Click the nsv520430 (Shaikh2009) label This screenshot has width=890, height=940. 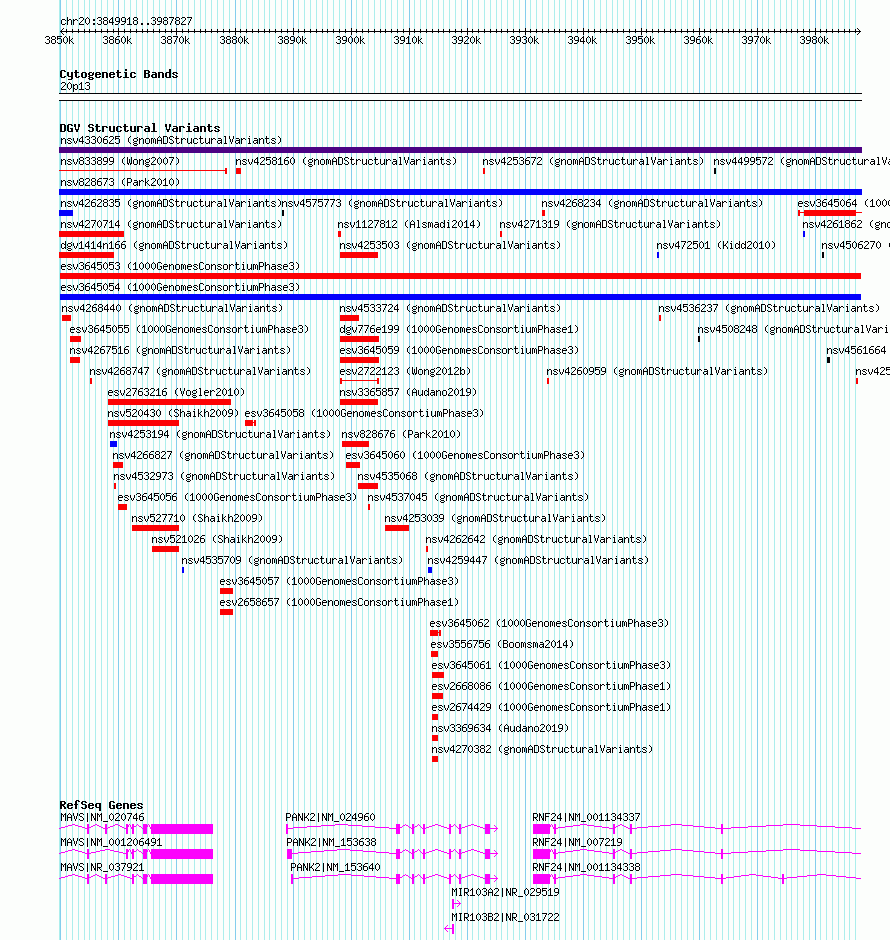173,413
